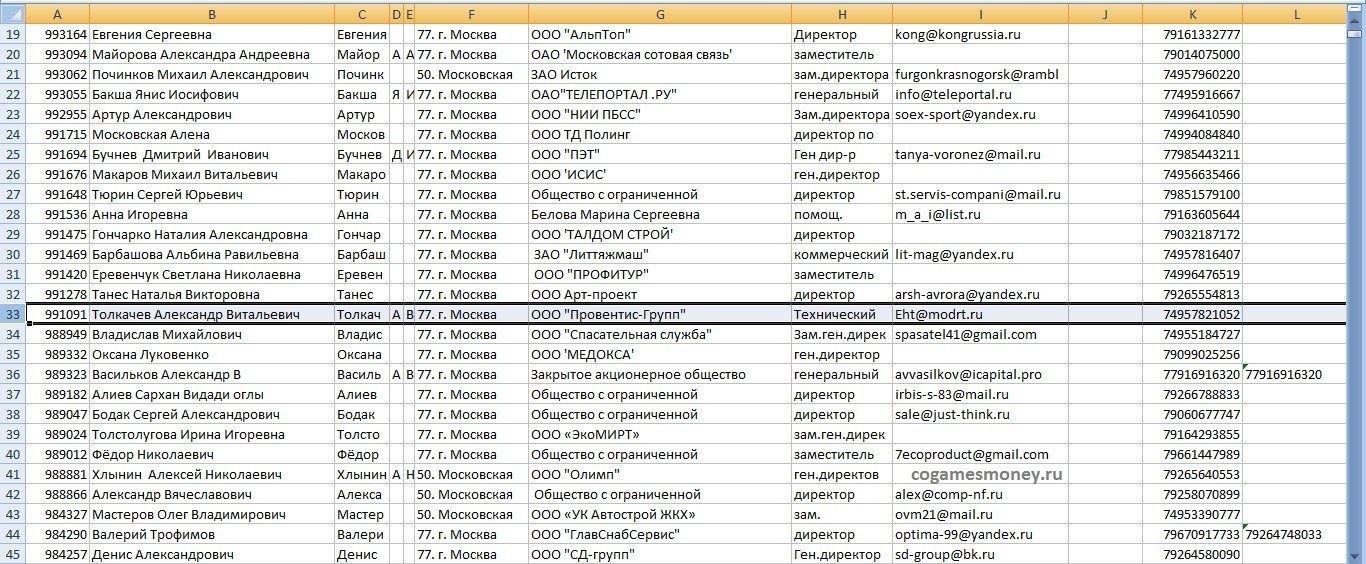Click cell ООО «УК Автострой ЖКХ»

click(x=660, y=514)
